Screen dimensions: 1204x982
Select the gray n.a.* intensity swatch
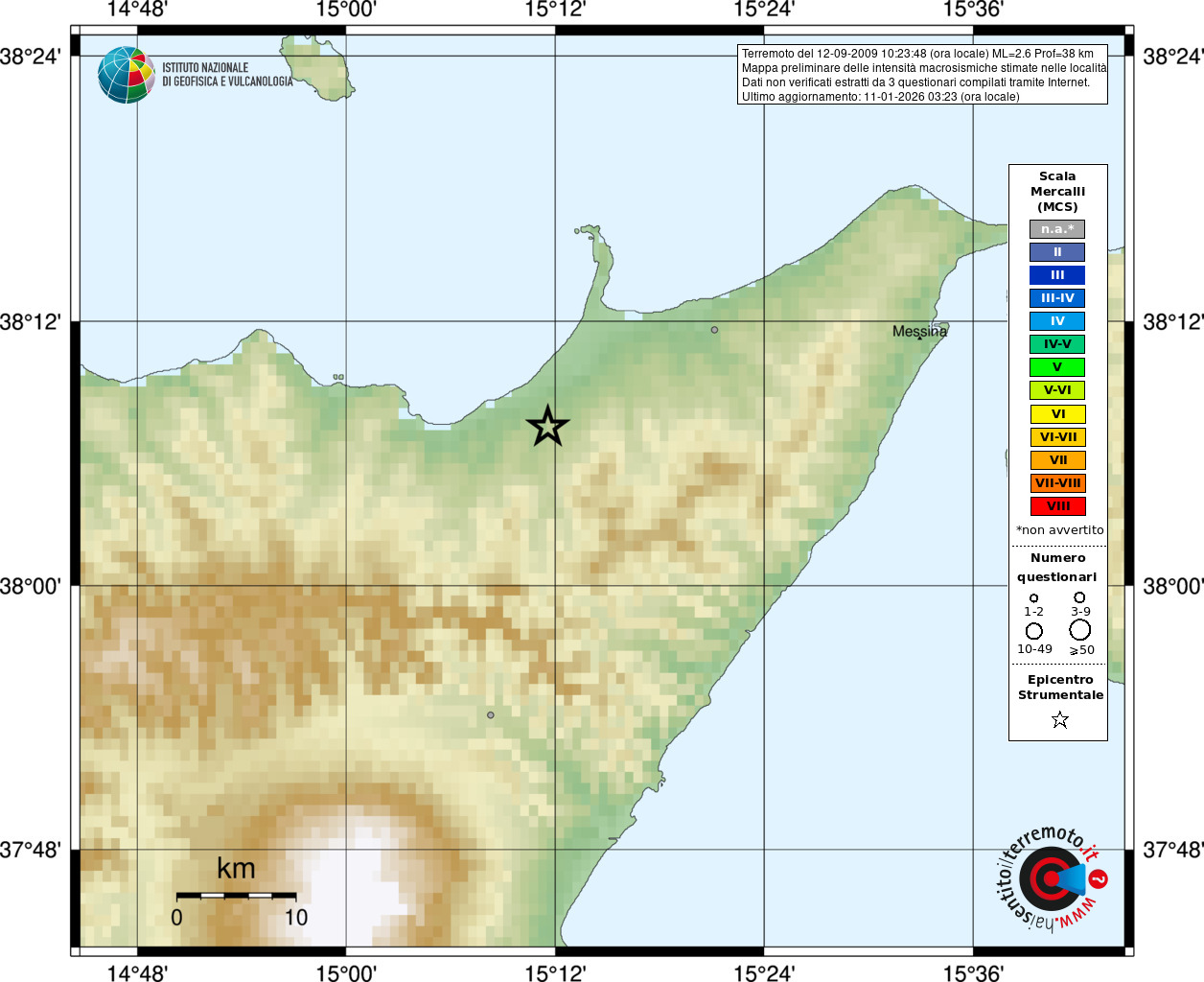(1057, 229)
